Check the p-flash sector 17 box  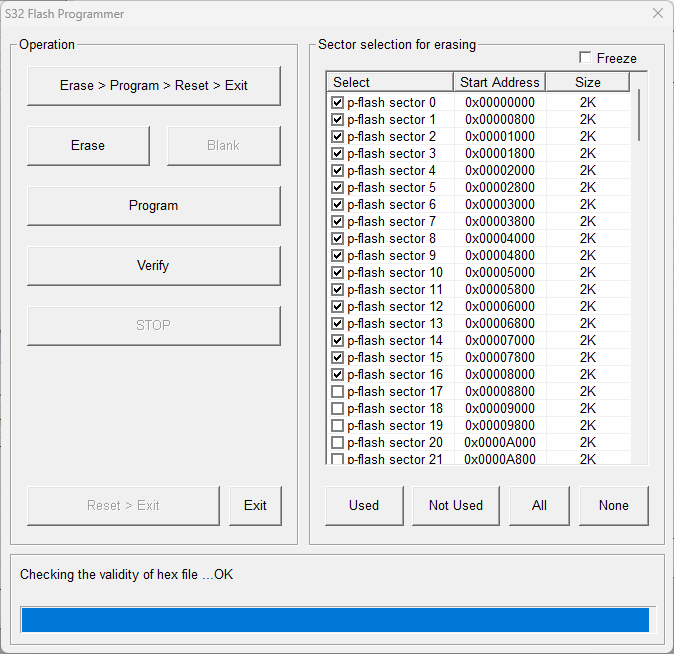click(x=338, y=391)
